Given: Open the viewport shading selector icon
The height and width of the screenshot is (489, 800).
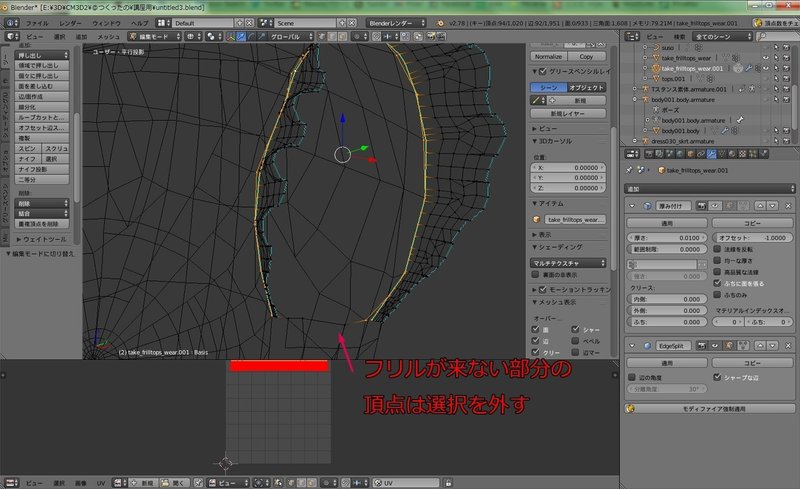Looking at the screenshot, I should (x=192, y=37).
